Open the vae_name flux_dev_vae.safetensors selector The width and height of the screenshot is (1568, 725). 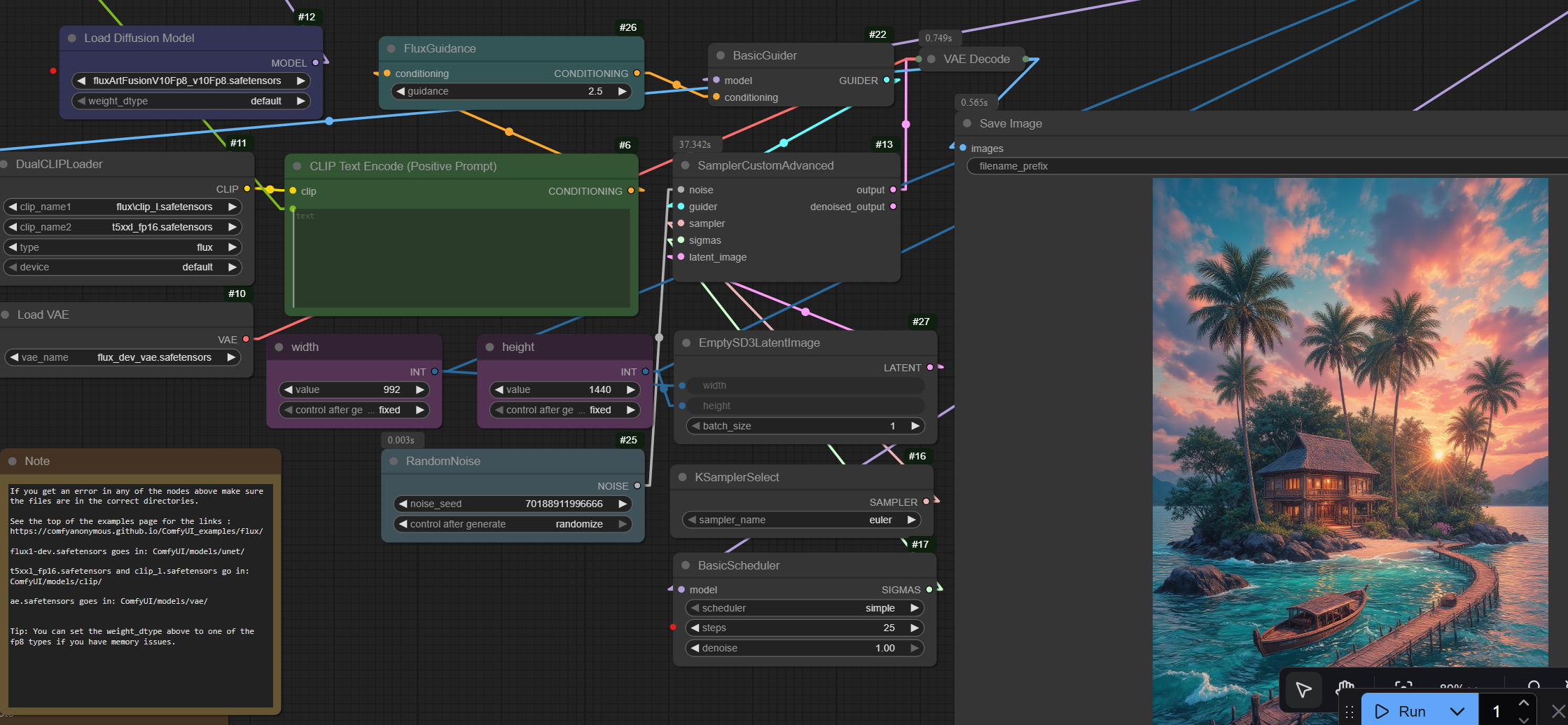[x=122, y=358]
